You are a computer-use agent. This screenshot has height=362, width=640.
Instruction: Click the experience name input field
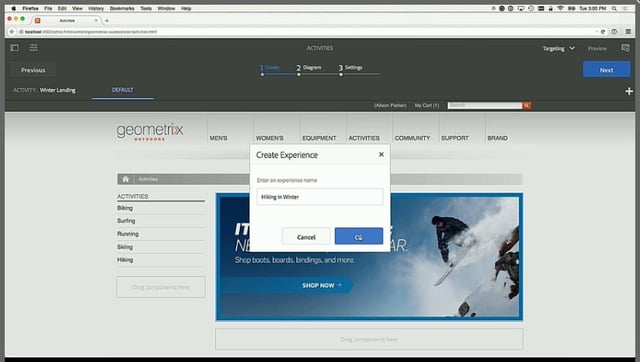(x=320, y=197)
